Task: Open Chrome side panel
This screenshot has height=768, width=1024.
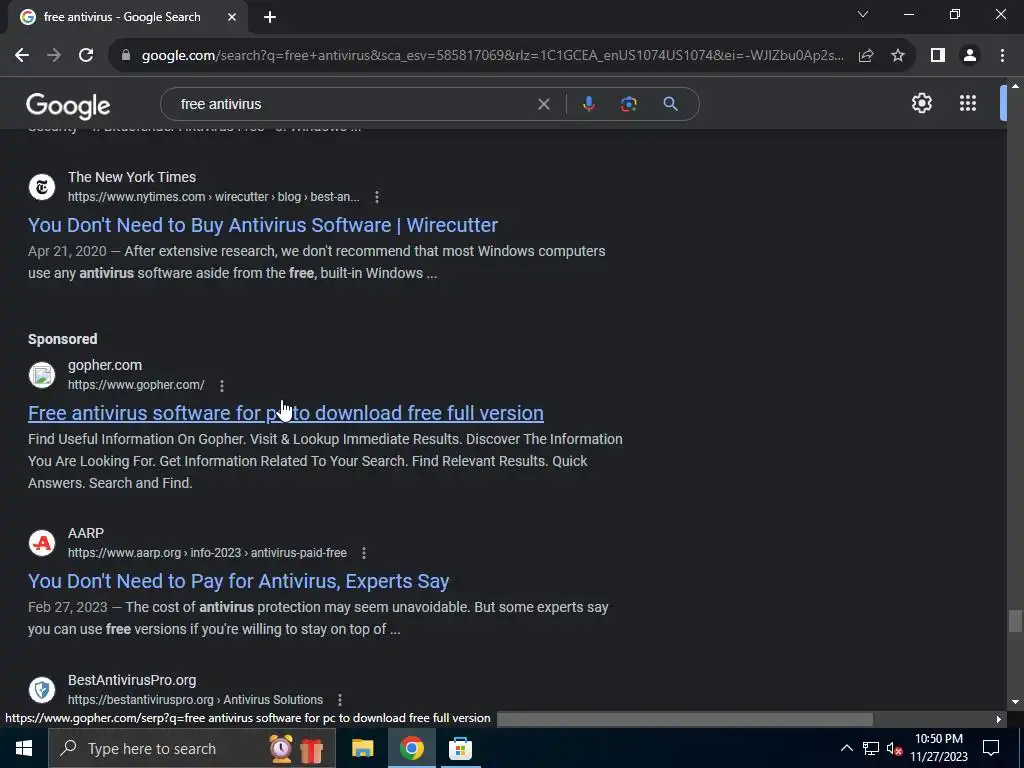Action: [938, 56]
